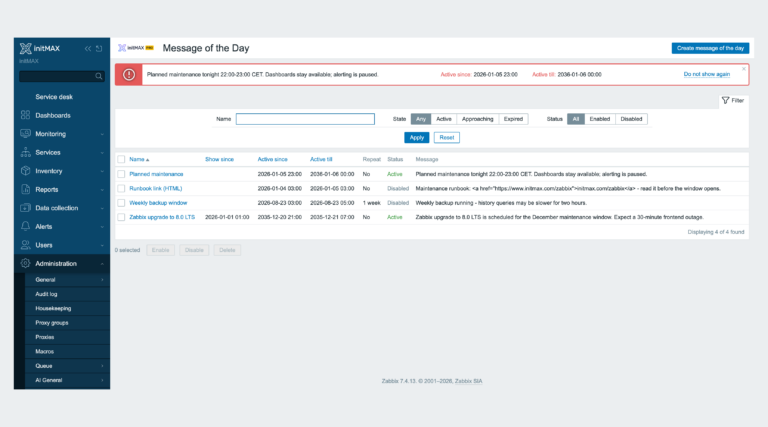Expand the Data collection menu chevron
The width and height of the screenshot is (768, 427).
tap(102, 208)
